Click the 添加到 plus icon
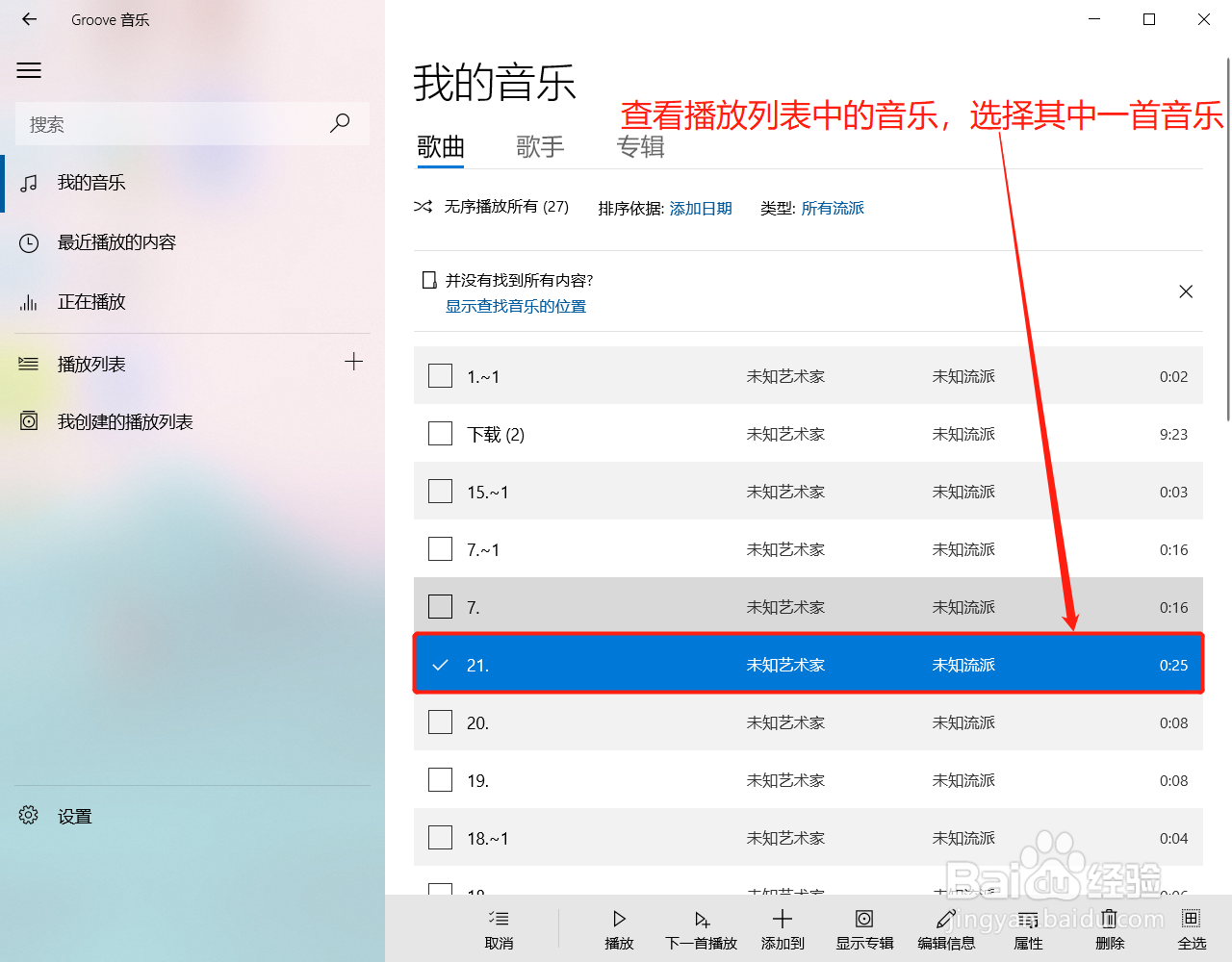 pos(782,919)
